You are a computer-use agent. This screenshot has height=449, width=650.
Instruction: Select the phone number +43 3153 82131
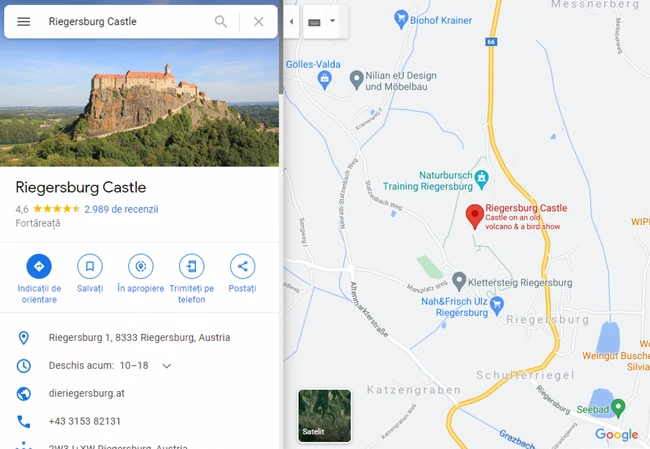(x=85, y=421)
